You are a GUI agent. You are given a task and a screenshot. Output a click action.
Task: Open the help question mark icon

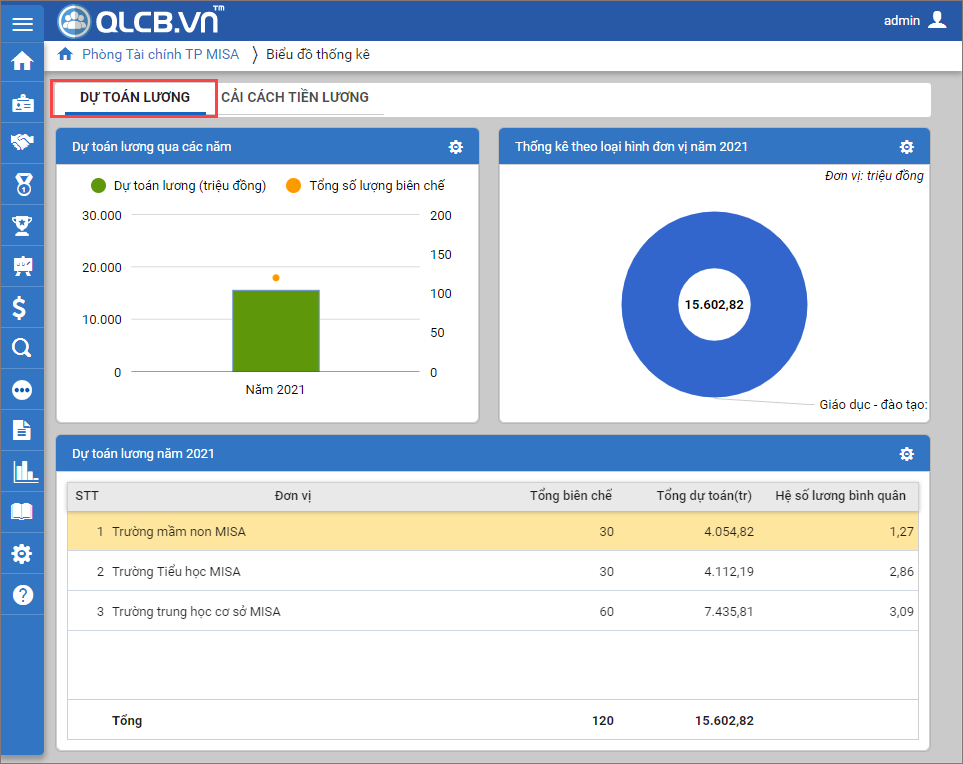coord(22,595)
